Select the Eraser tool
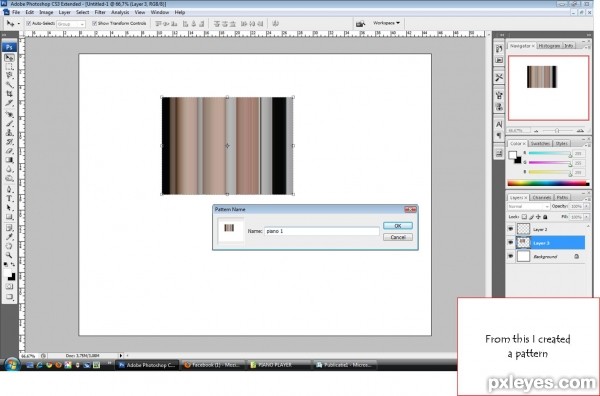The height and width of the screenshot is (396, 600). [x=9, y=151]
